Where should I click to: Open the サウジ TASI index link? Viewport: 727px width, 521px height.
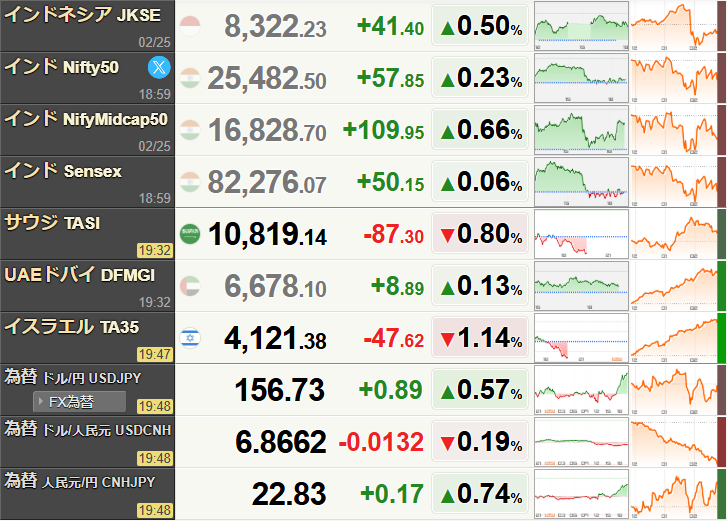pyautogui.click(x=52, y=222)
